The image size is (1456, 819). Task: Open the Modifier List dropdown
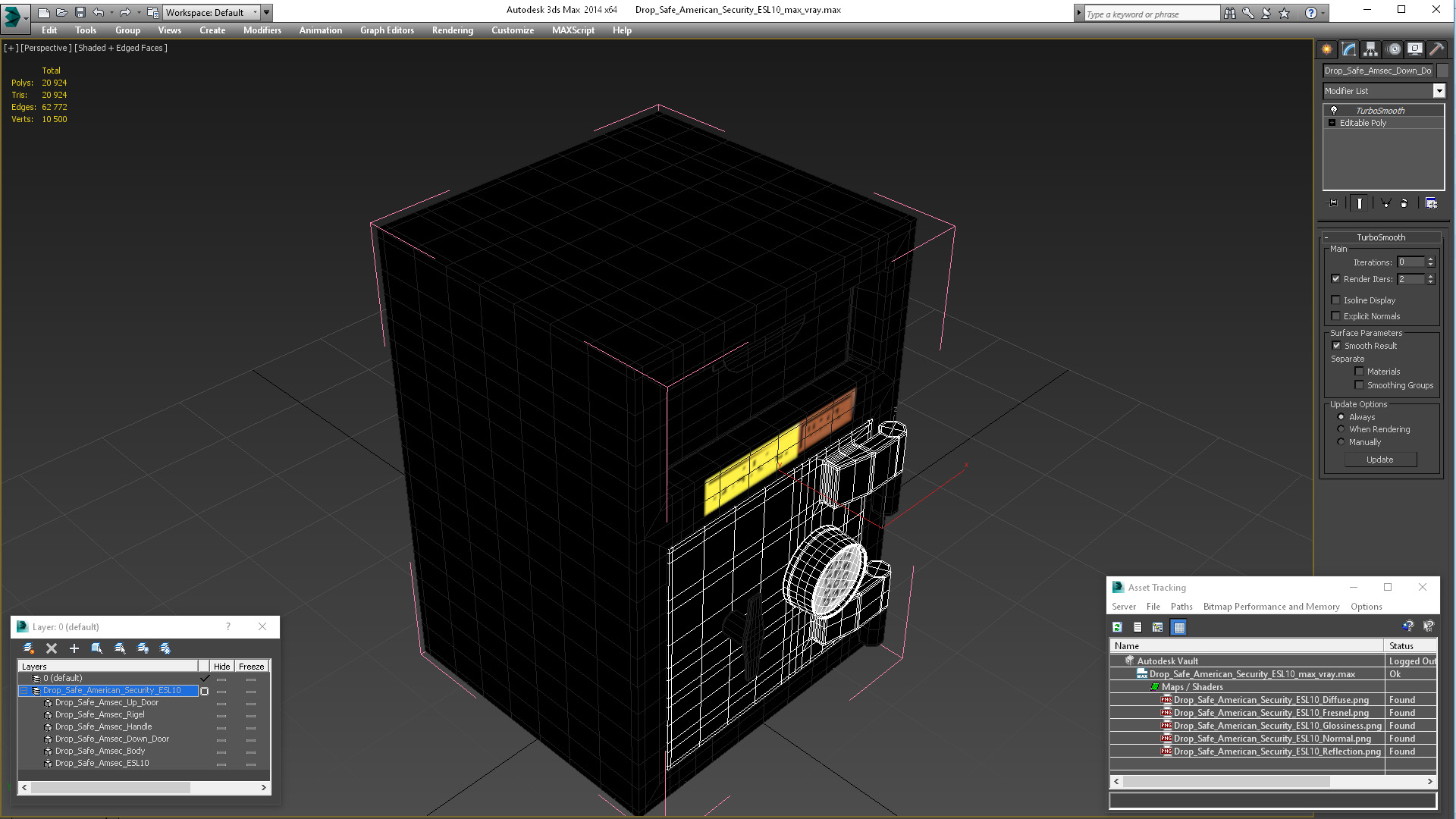(1439, 91)
